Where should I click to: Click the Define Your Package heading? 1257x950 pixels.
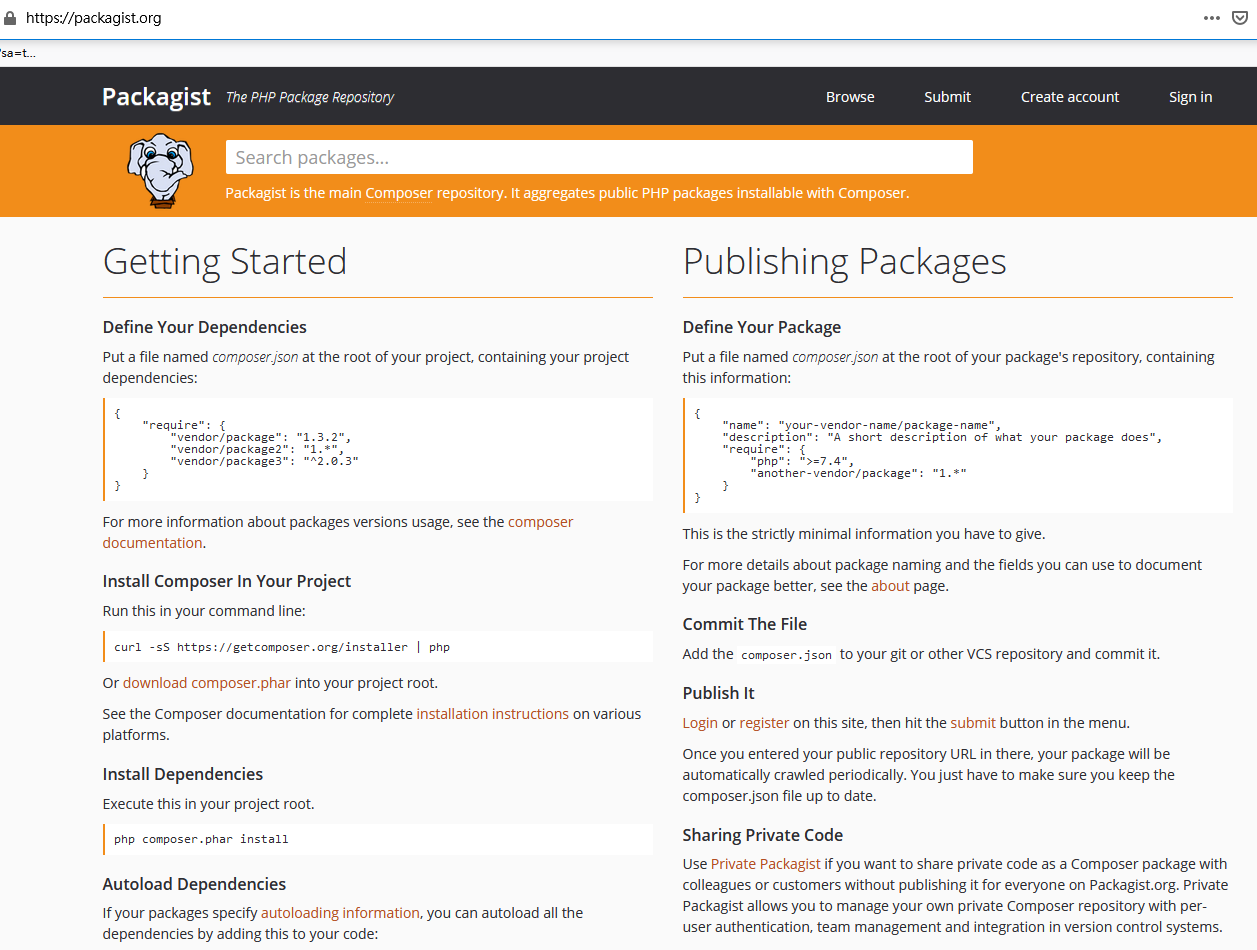[762, 327]
